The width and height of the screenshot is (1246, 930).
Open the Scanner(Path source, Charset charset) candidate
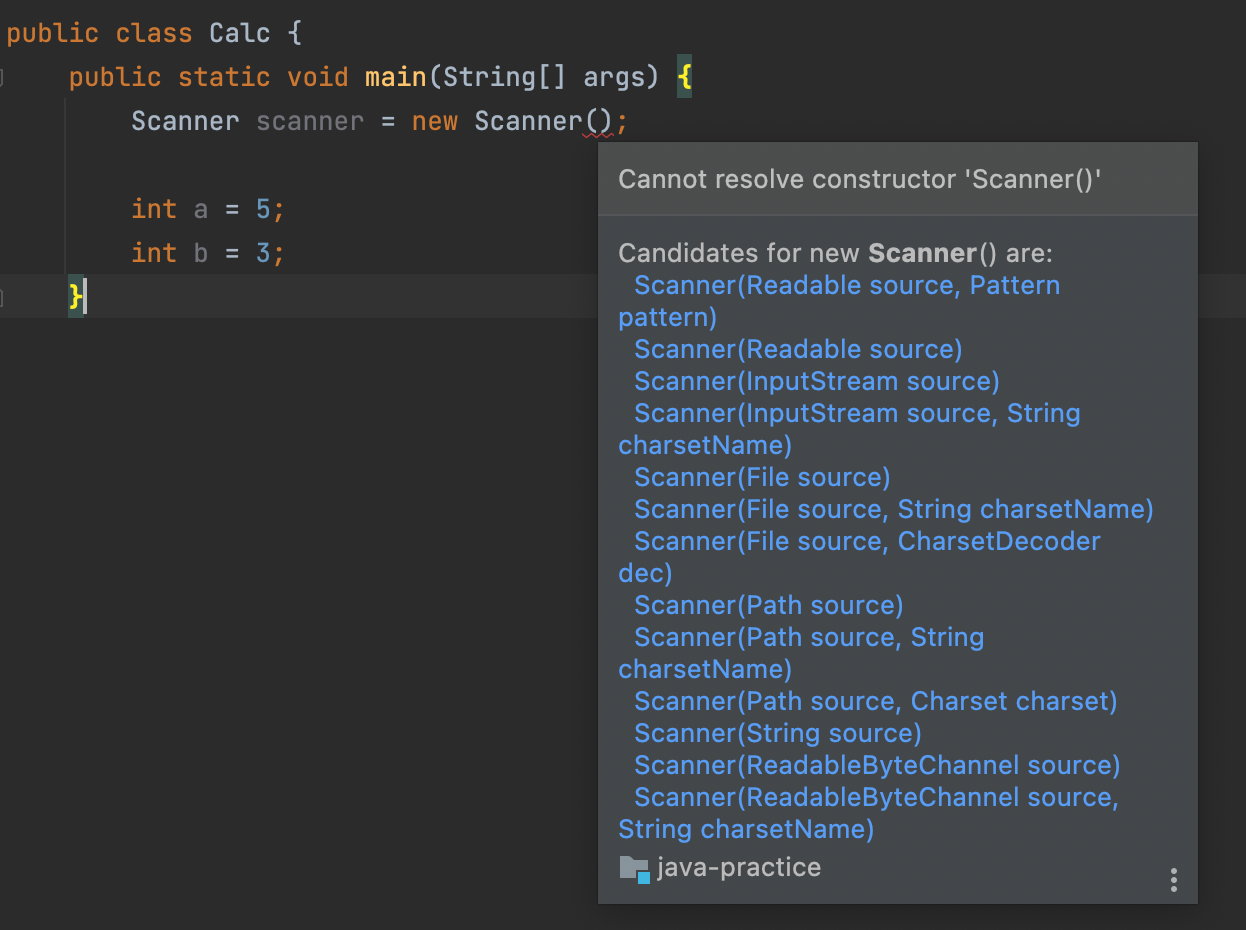click(x=875, y=701)
